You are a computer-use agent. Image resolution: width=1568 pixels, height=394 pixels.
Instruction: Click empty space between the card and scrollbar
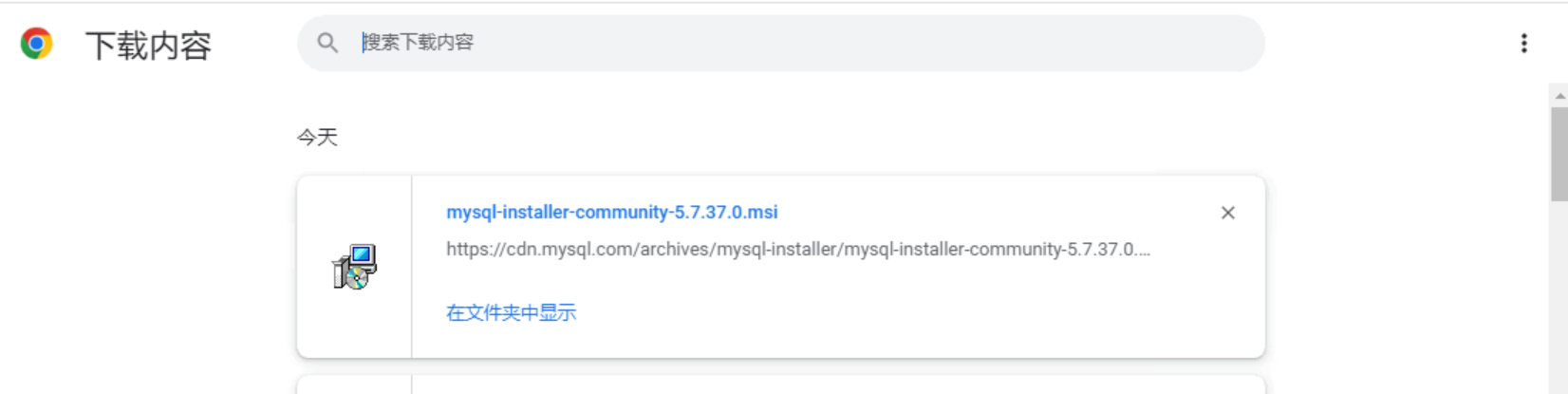coord(1405,266)
